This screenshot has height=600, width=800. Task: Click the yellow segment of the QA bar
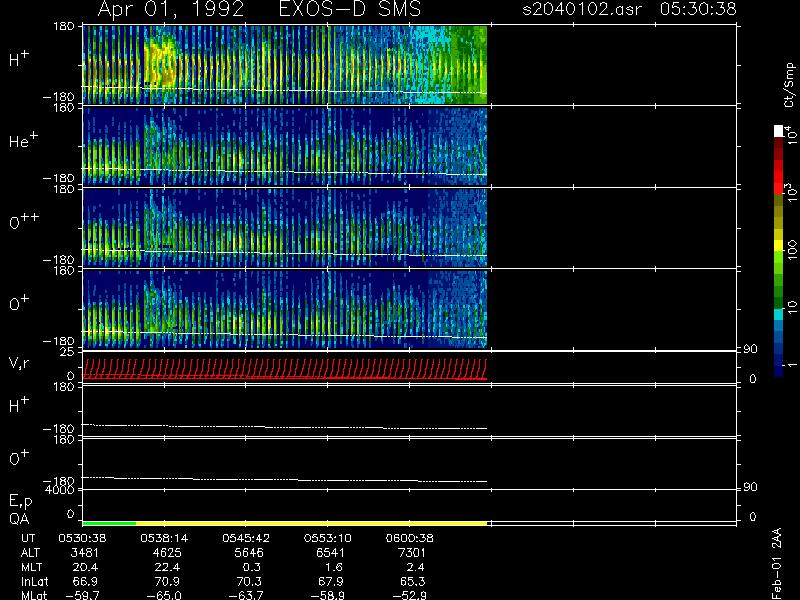pos(311,523)
